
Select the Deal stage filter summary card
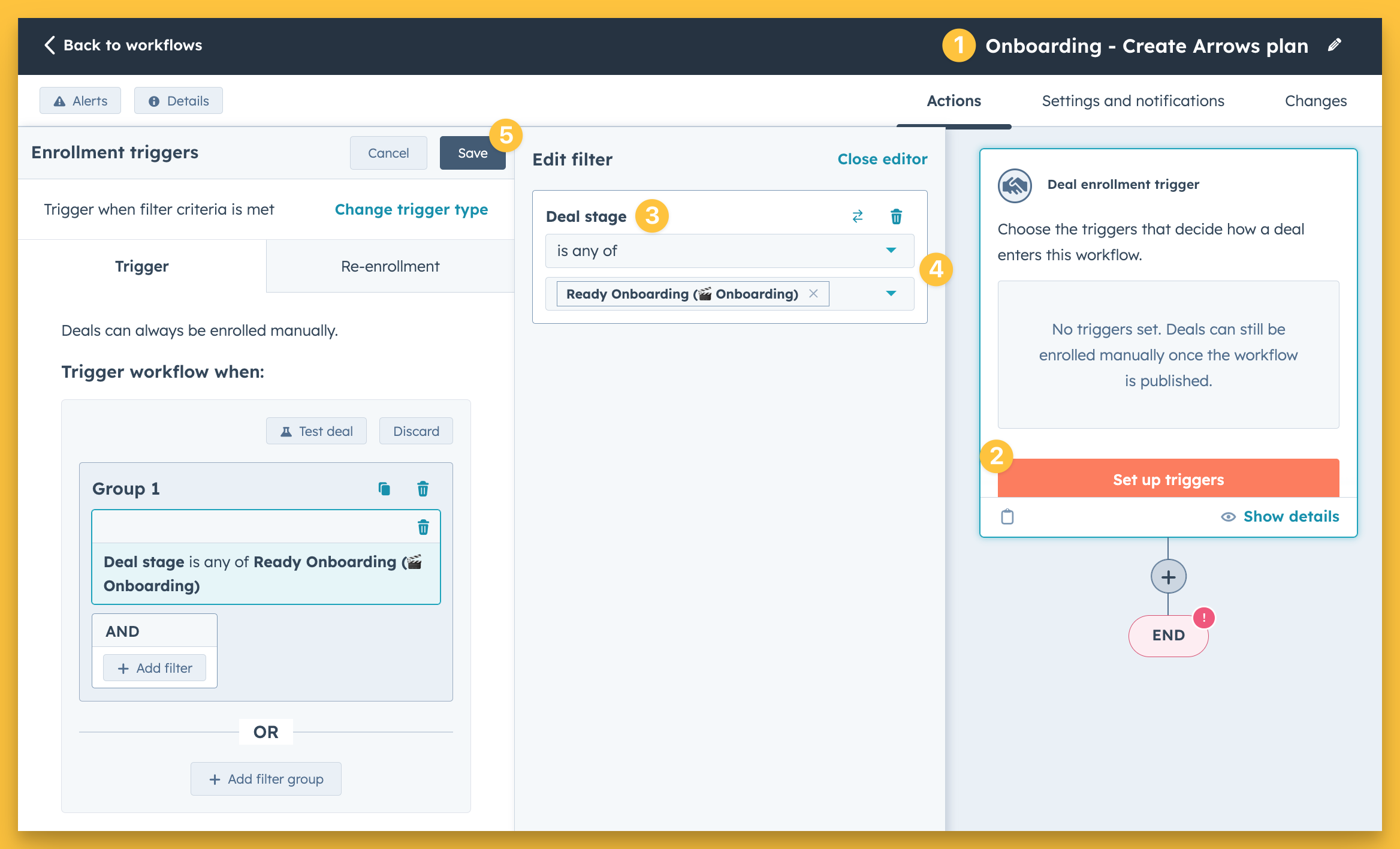pyautogui.click(x=266, y=557)
